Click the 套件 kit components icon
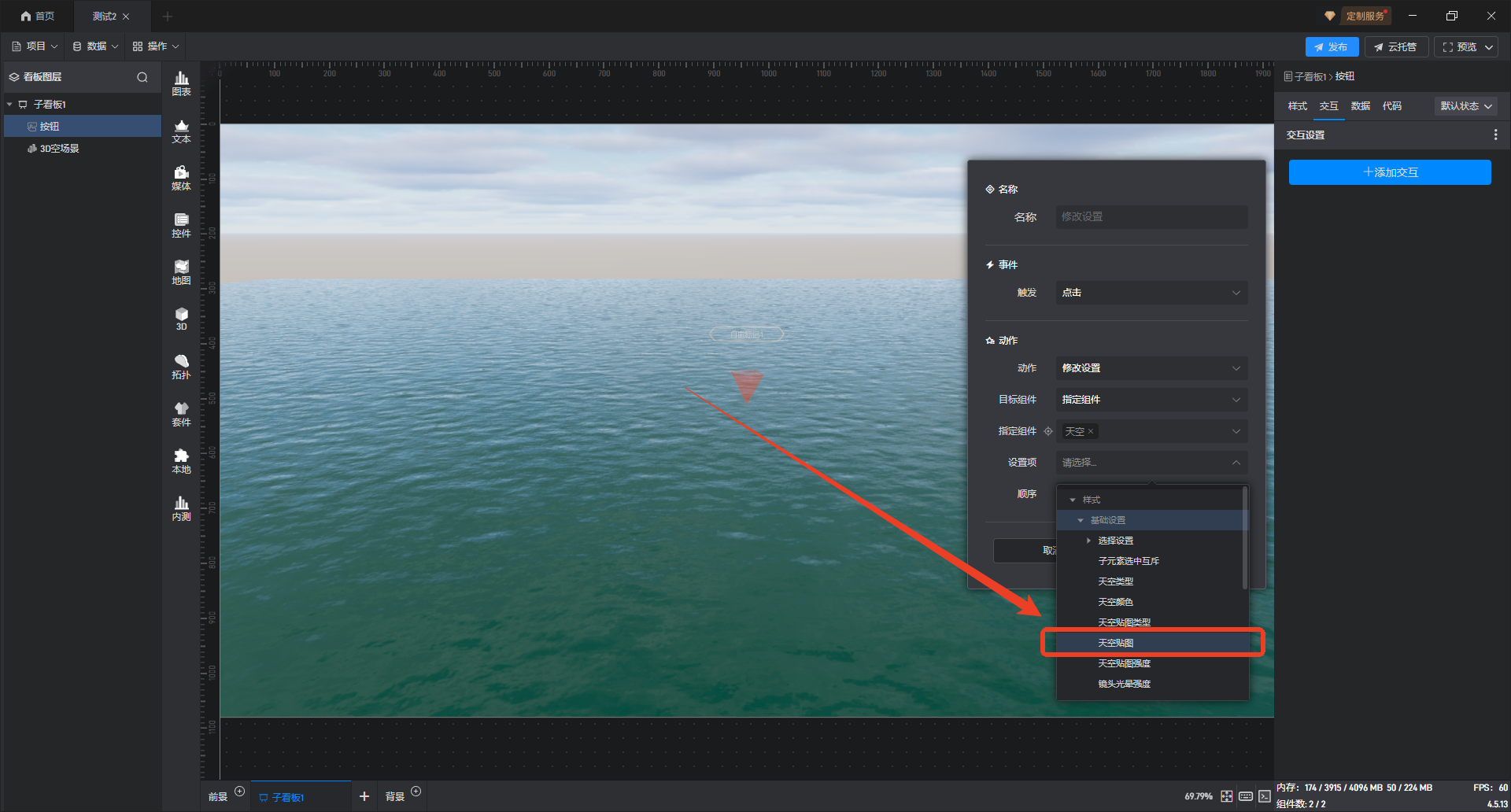The height and width of the screenshot is (812, 1511). (x=181, y=414)
